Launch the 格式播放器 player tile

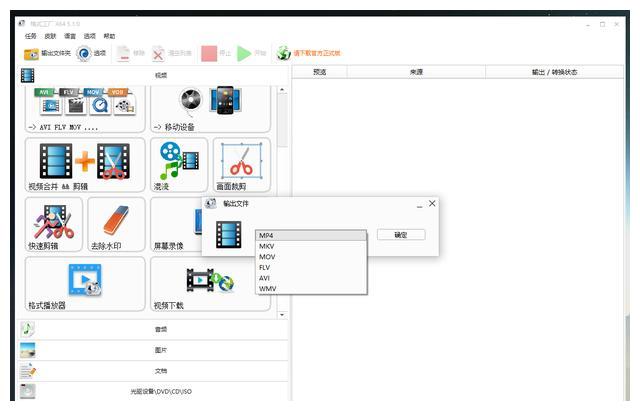(85, 284)
